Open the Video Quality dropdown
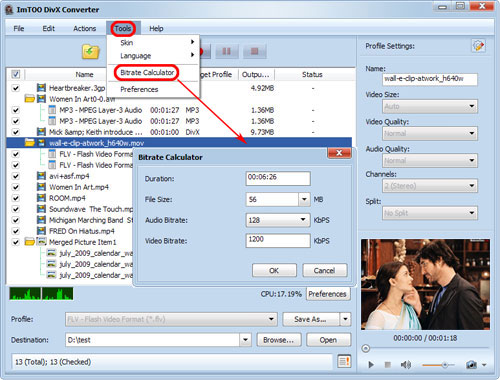This screenshot has height=380, width=500. tap(430, 134)
